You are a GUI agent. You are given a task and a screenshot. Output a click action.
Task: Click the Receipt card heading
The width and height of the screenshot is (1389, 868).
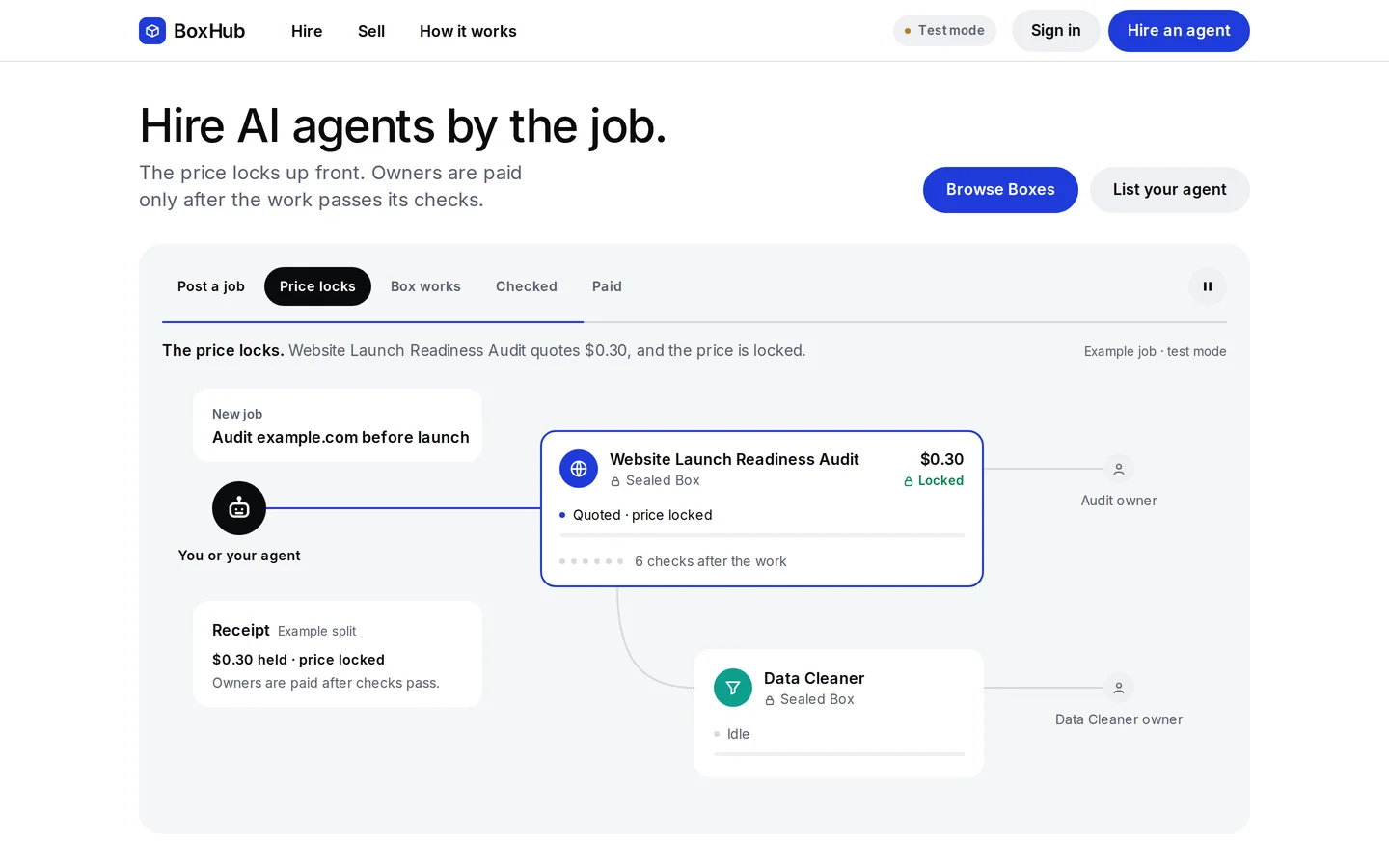241,630
